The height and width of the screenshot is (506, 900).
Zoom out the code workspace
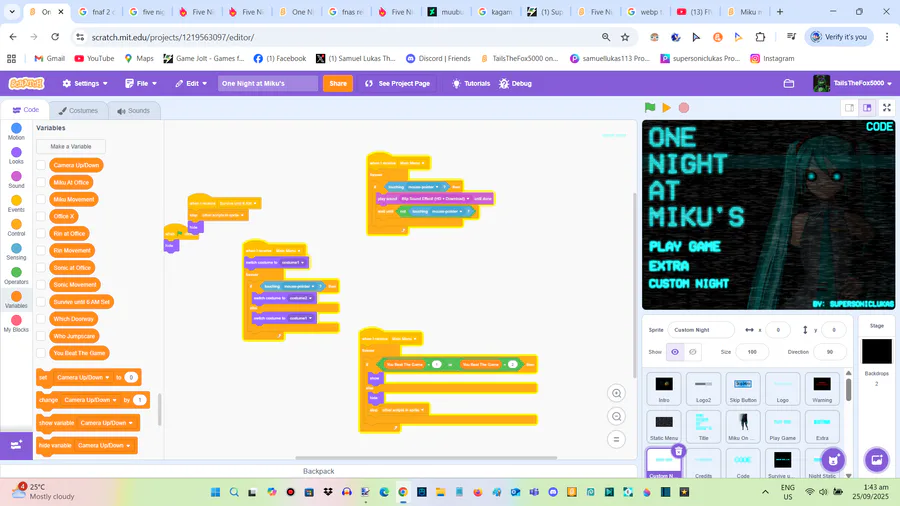(616, 417)
